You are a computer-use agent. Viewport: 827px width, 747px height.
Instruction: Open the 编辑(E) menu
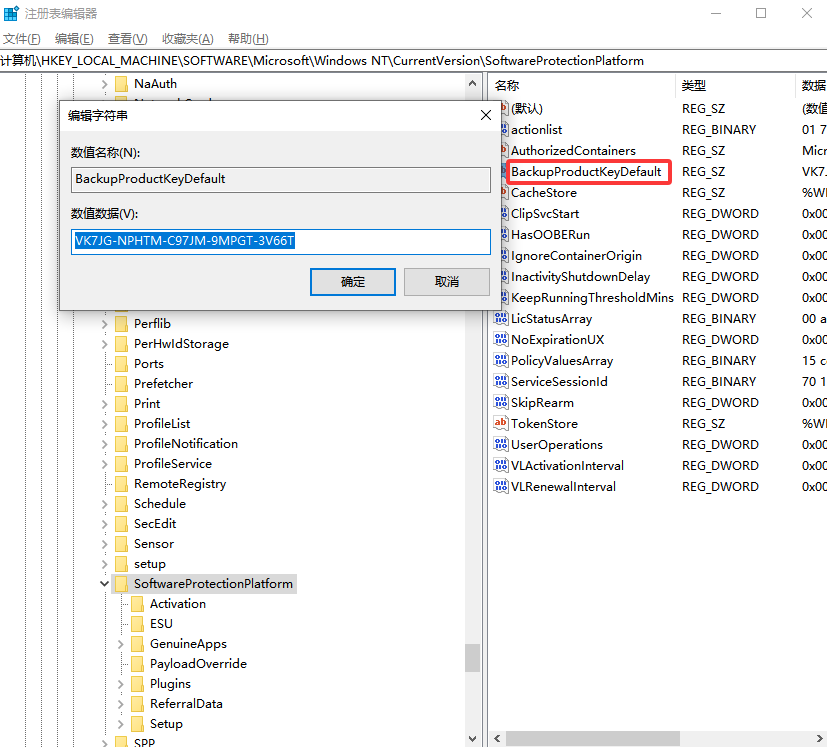click(74, 39)
